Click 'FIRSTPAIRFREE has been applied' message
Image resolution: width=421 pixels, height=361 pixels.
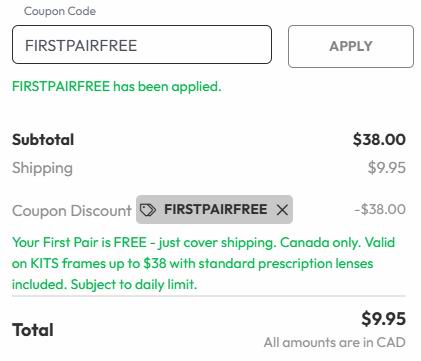click(117, 87)
